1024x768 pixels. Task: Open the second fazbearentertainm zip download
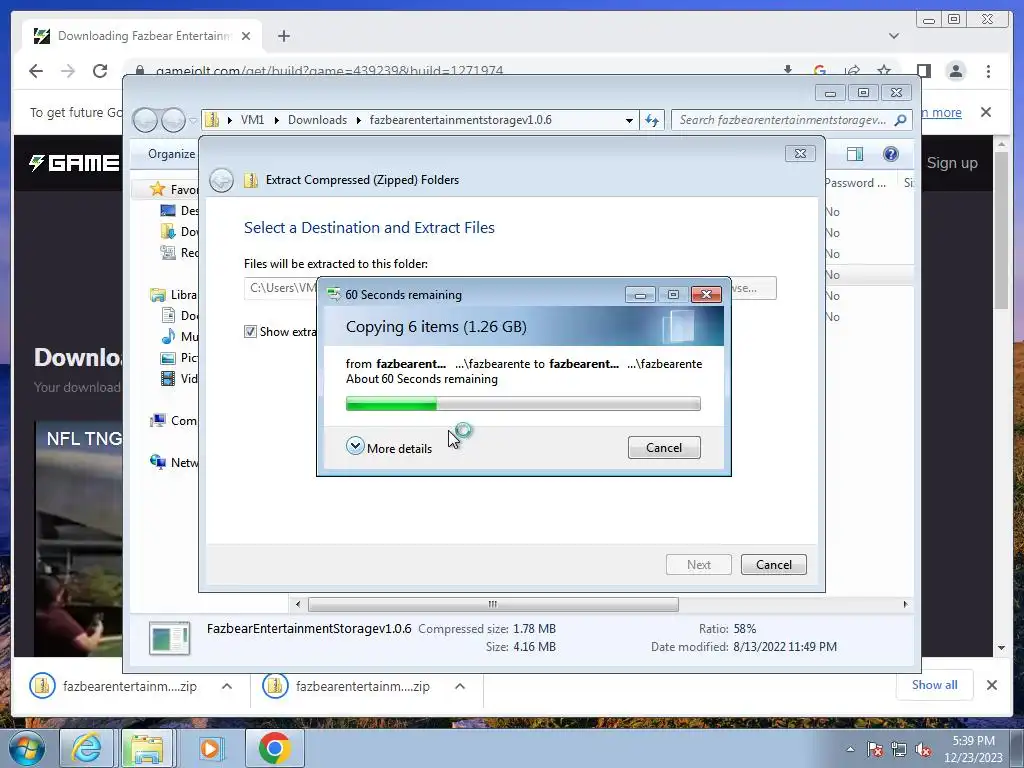click(x=347, y=686)
